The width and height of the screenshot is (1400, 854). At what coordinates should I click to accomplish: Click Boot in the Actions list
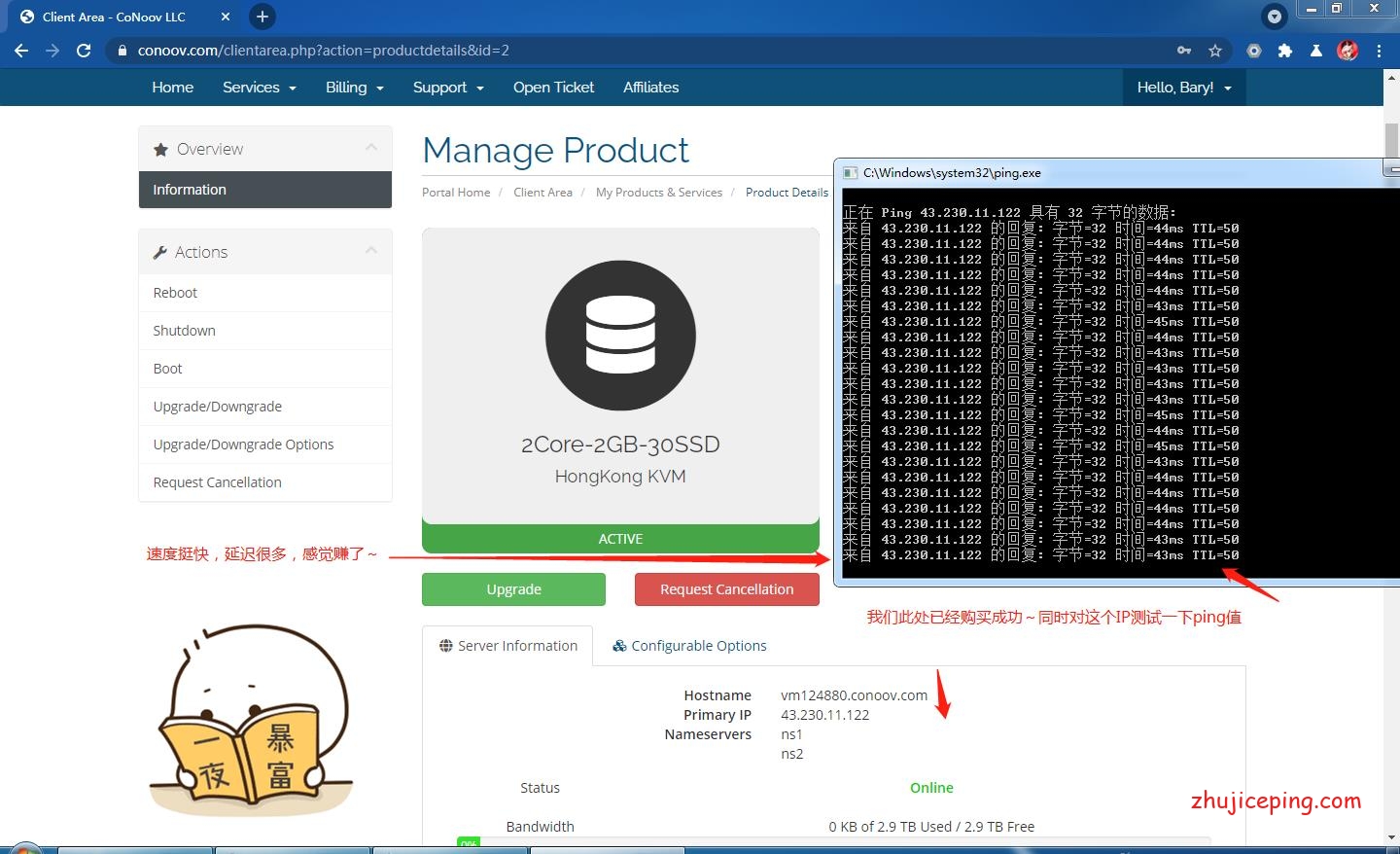coord(265,369)
